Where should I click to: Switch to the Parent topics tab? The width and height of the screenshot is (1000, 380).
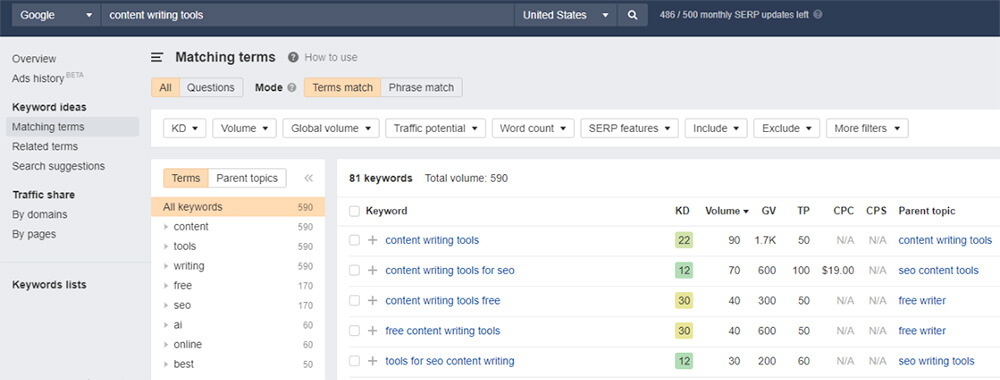tap(247, 178)
